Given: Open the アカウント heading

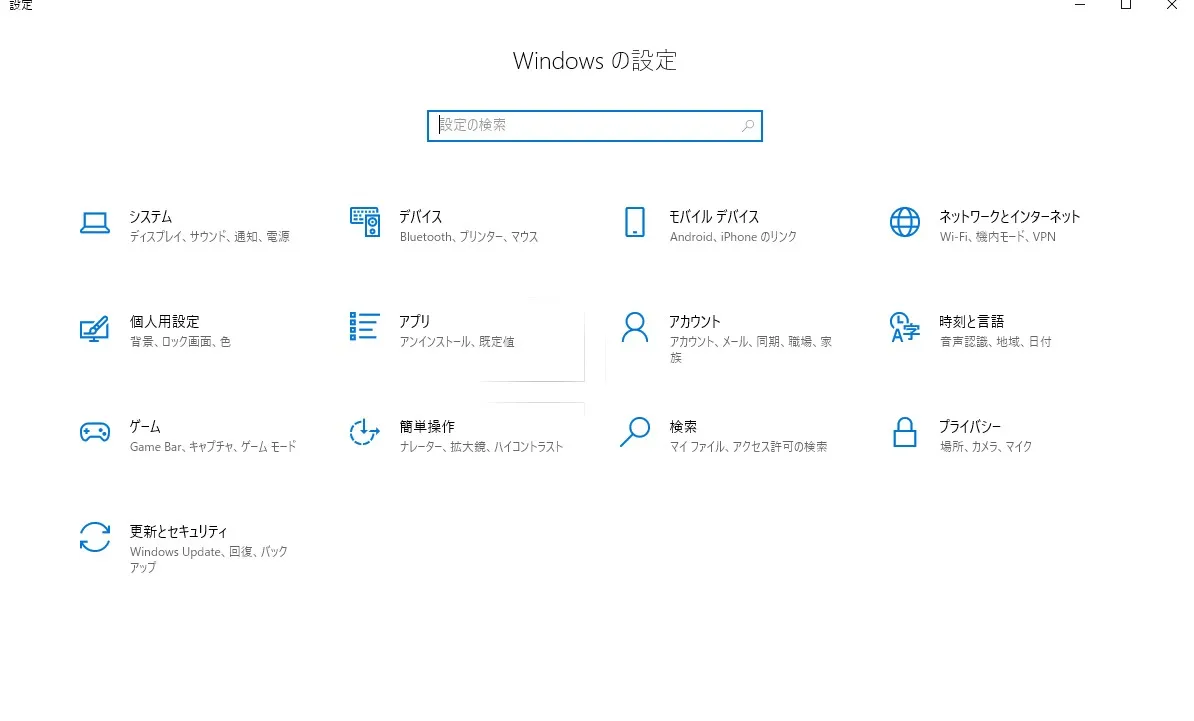Looking at the screenshot, I should 694,322.
